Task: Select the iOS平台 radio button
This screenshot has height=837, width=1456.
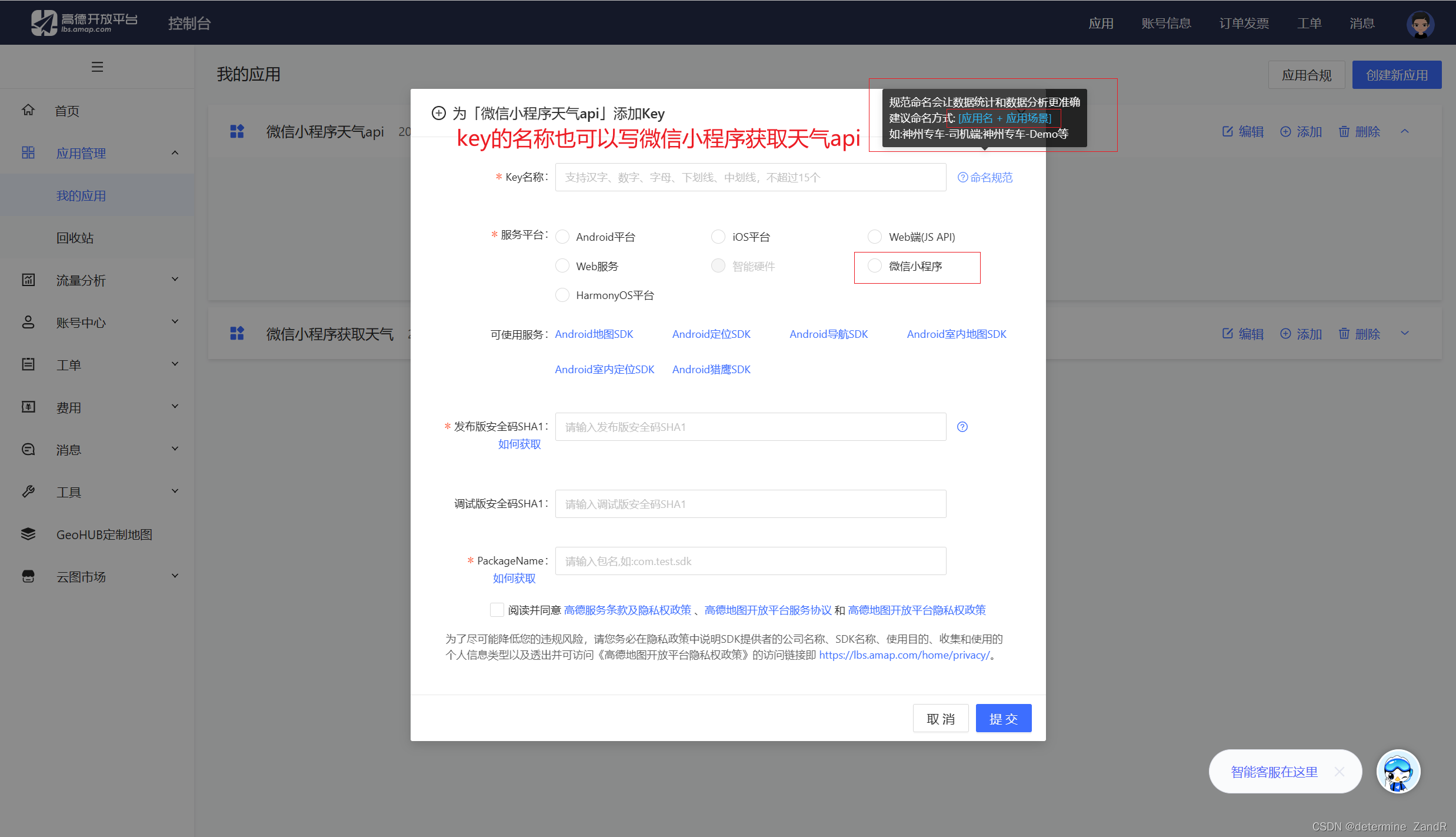Action: (718, 237)
